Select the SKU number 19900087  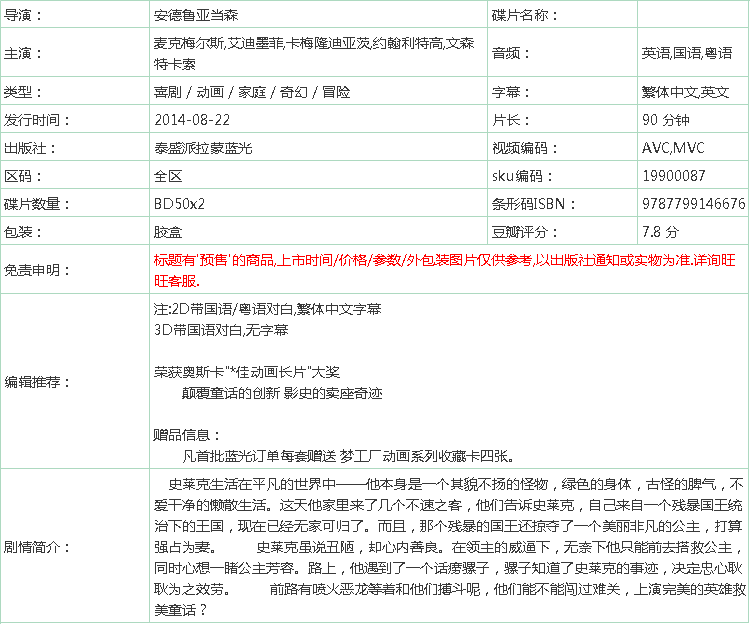pyautogui.click(x=674, y=176)
